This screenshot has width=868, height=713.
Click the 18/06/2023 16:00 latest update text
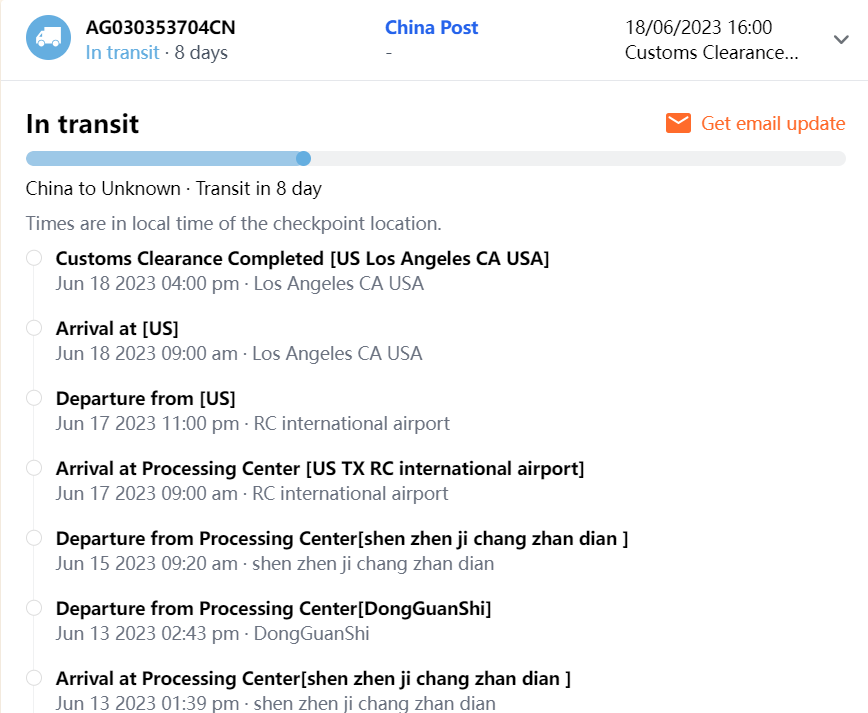pyautogui.click(x=698, y=27)
